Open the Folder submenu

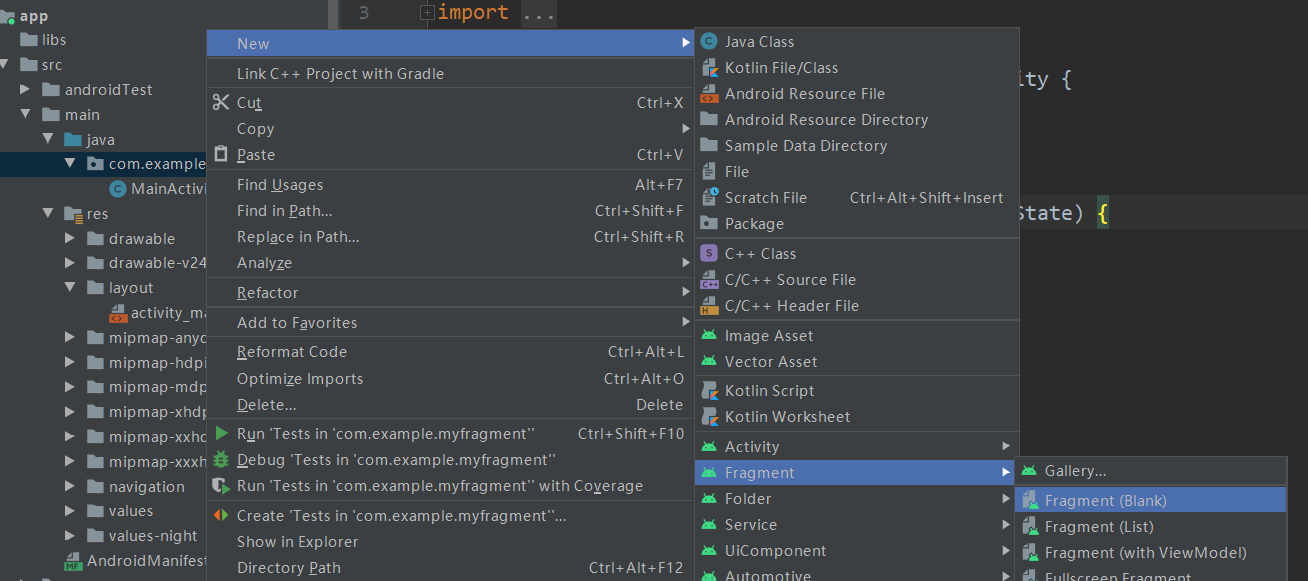point(857,499)
